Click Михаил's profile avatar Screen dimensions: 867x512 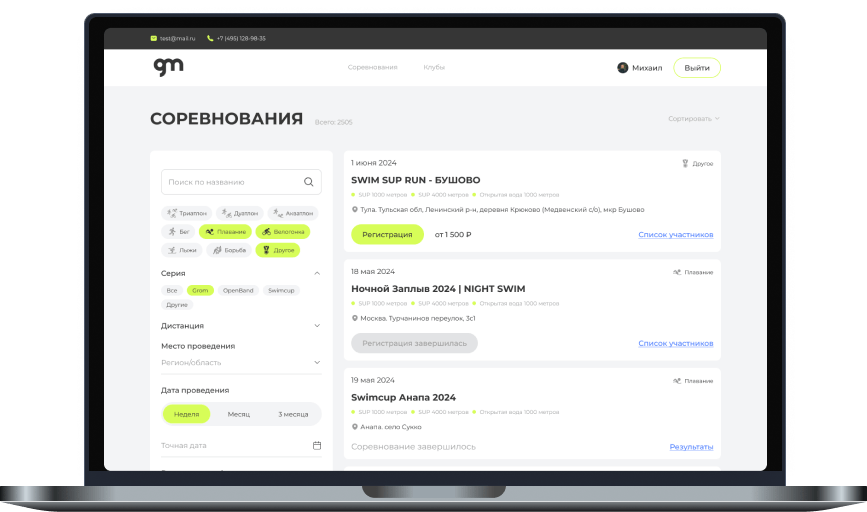tap(623, 68)
